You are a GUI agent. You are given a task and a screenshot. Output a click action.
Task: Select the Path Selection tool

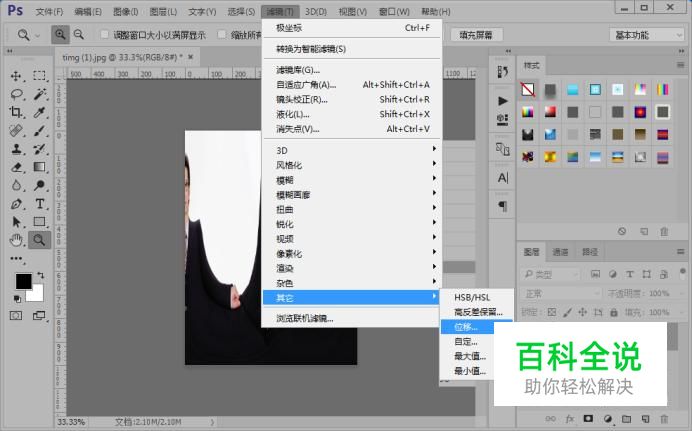16,222
